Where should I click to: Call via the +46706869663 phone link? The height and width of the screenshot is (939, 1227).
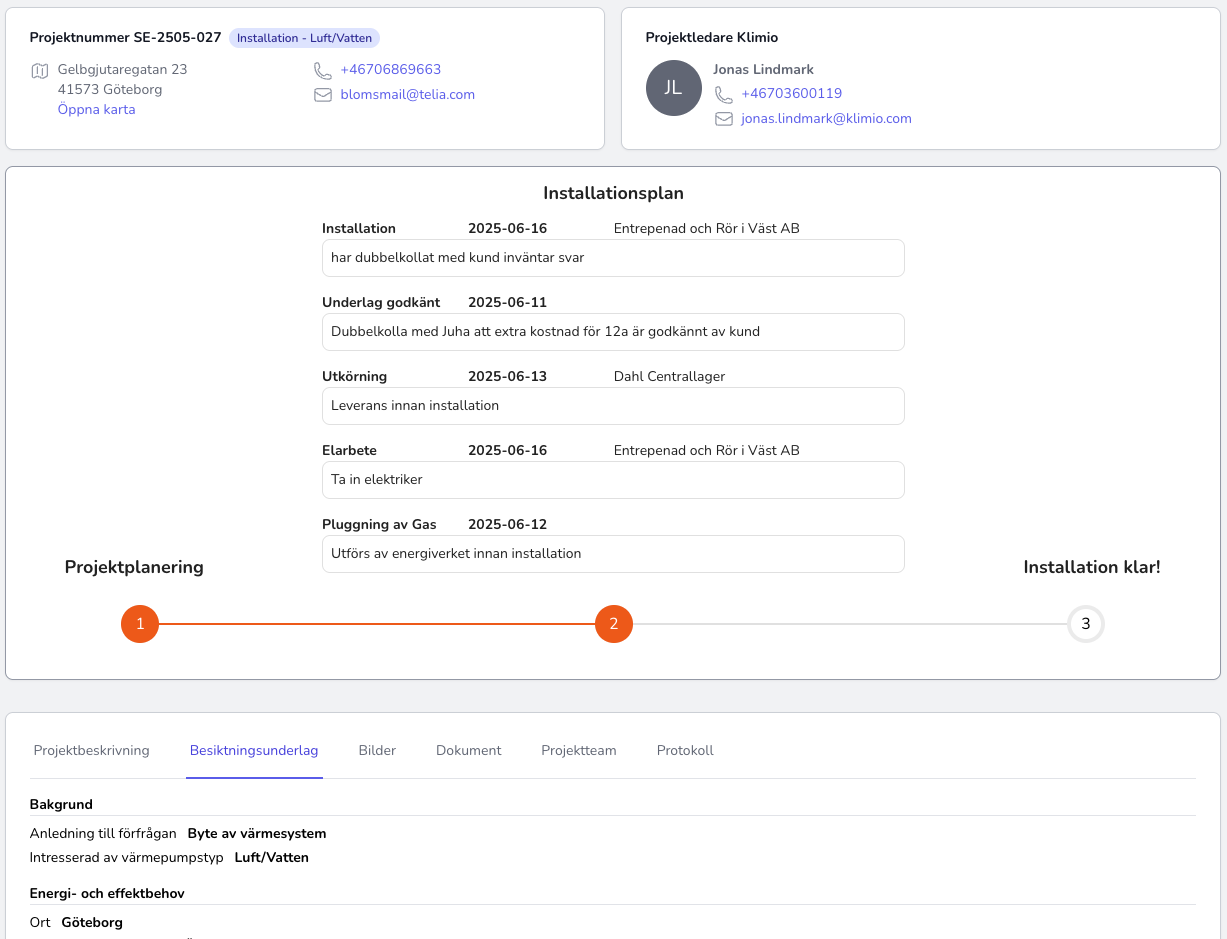pyautogui.click(x=390, y=70)
